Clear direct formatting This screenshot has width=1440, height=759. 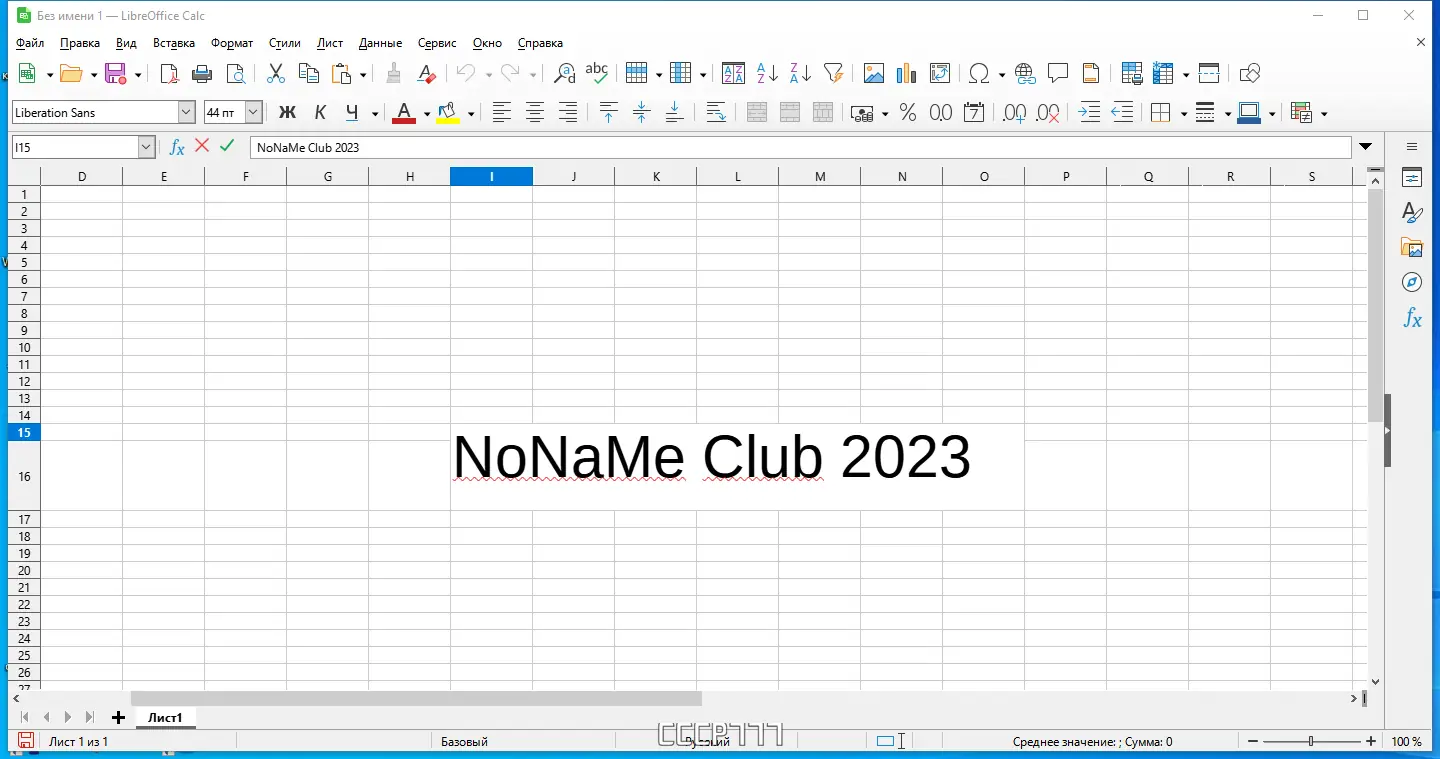point(426,73)
